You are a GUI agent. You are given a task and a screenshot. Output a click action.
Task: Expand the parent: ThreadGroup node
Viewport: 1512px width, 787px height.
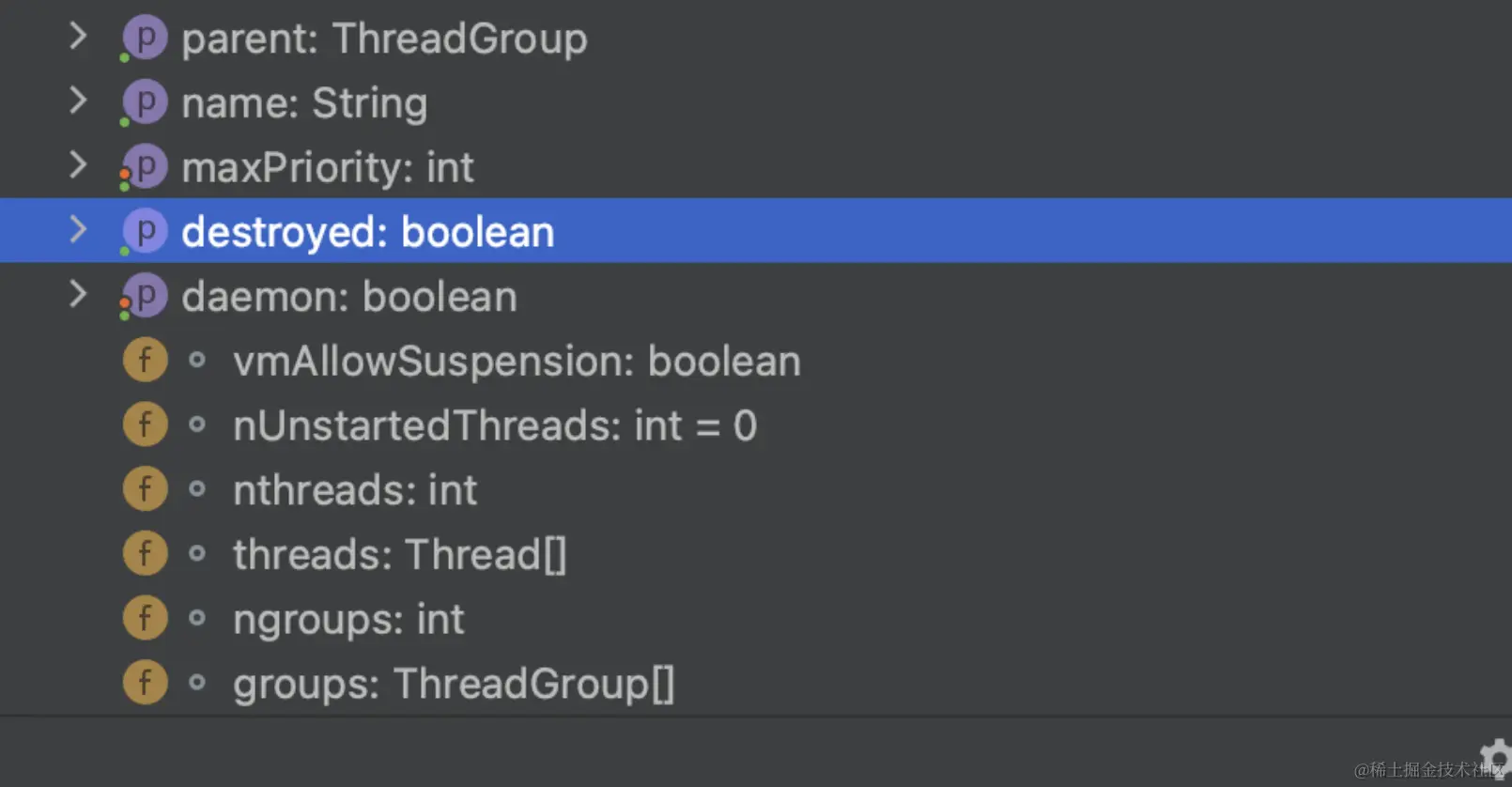pyautogui.click(x=78, y=37)
